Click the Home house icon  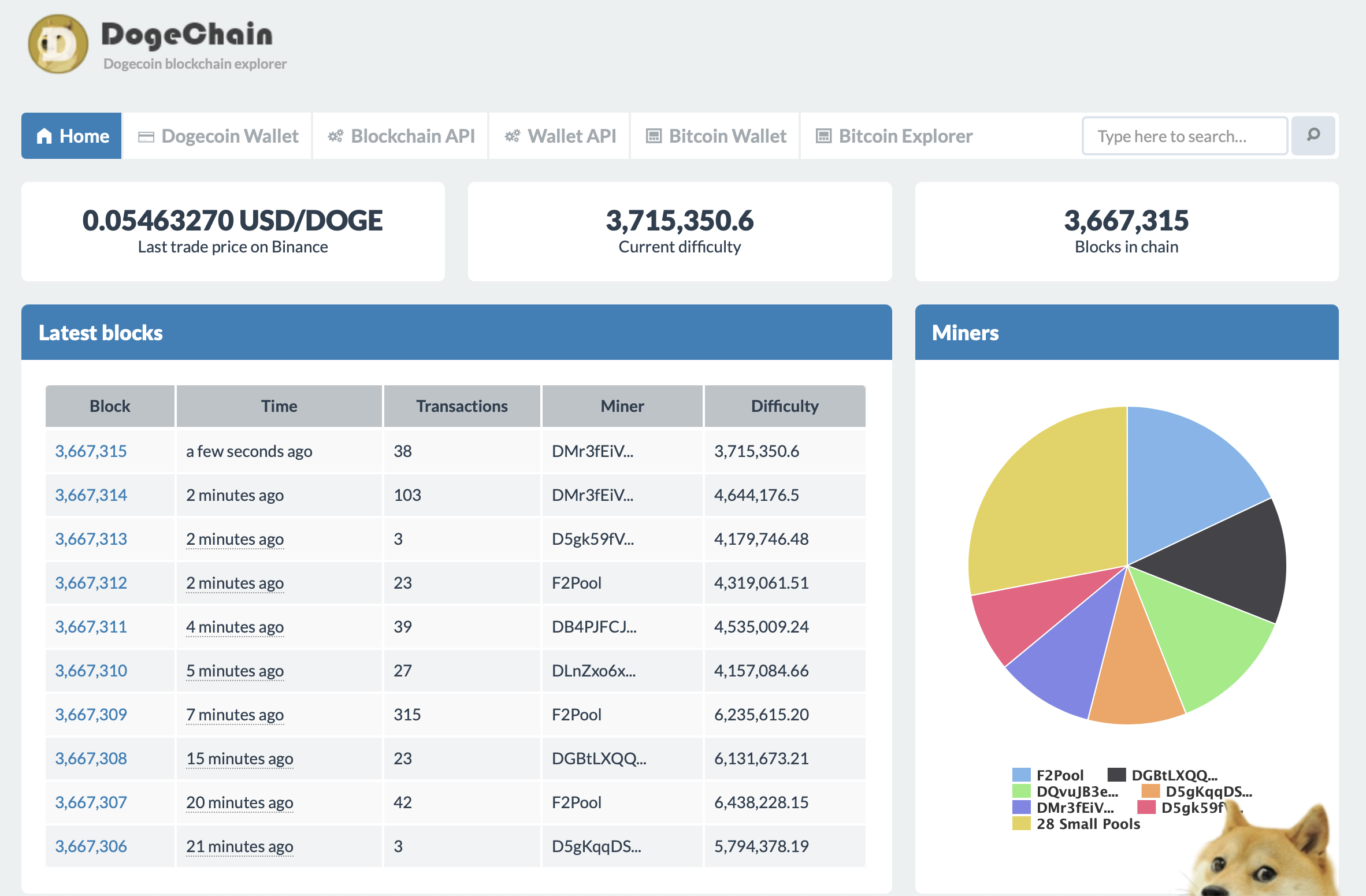44,136
